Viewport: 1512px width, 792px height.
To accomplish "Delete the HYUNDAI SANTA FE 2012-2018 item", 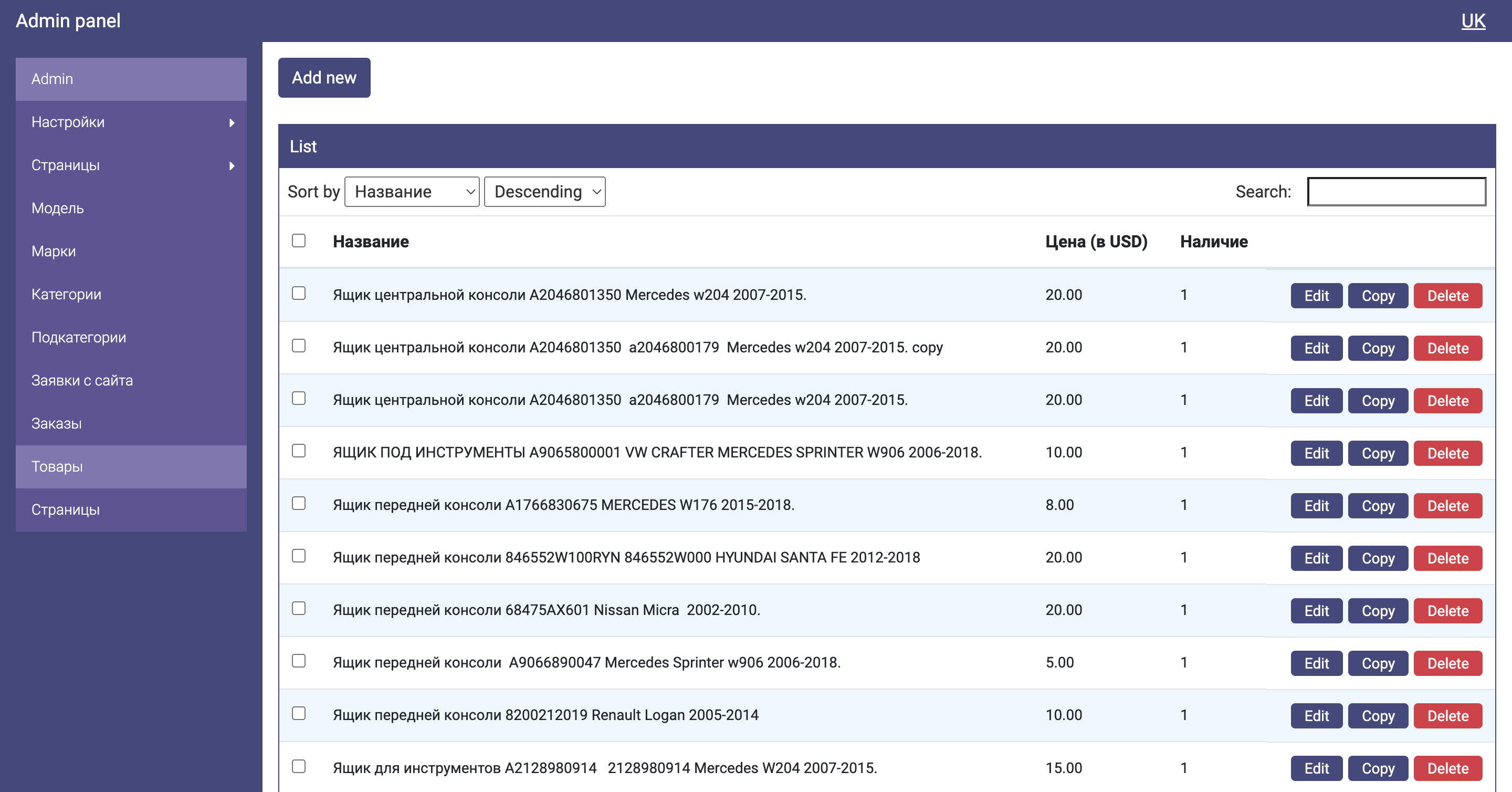I will (x=1447, y=558).
